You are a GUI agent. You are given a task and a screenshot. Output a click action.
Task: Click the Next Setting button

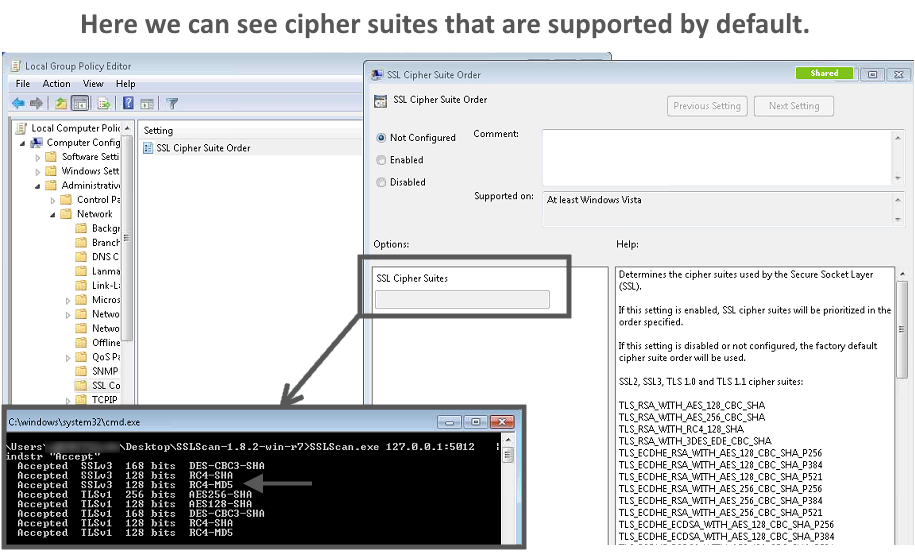click(x=793, y=106)
